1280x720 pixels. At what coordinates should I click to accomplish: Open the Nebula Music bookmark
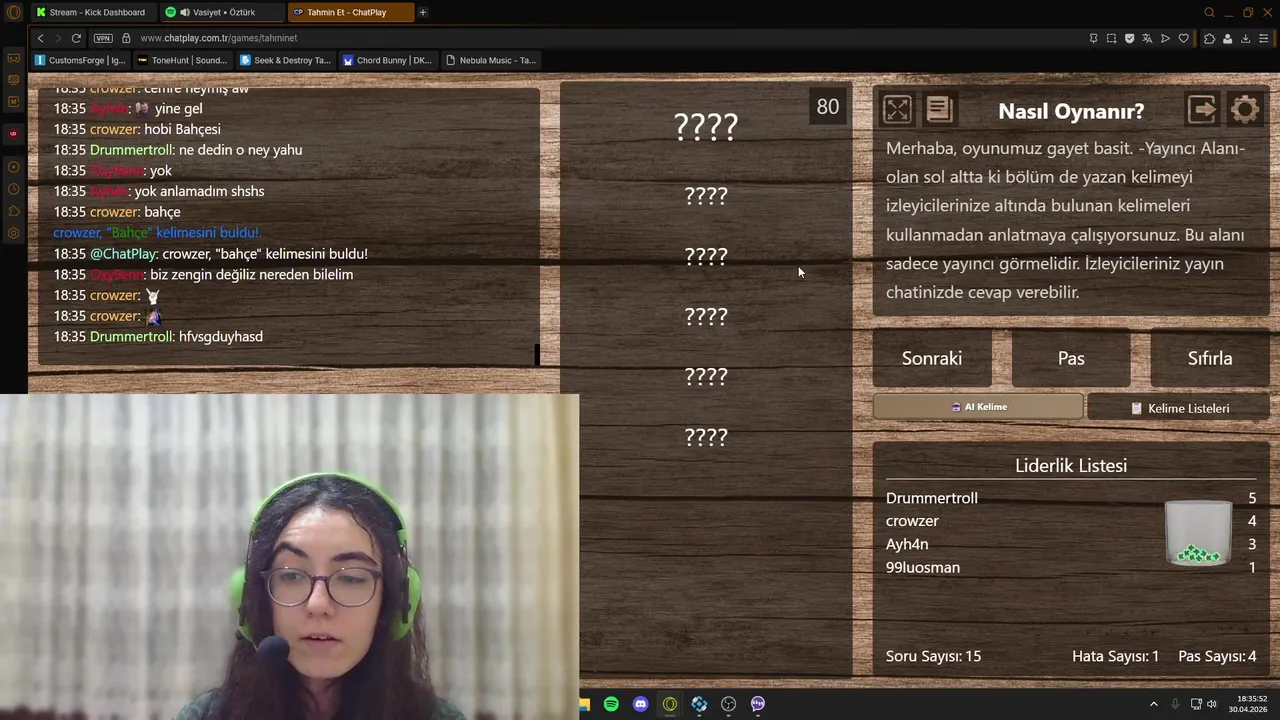click(490, 60)
